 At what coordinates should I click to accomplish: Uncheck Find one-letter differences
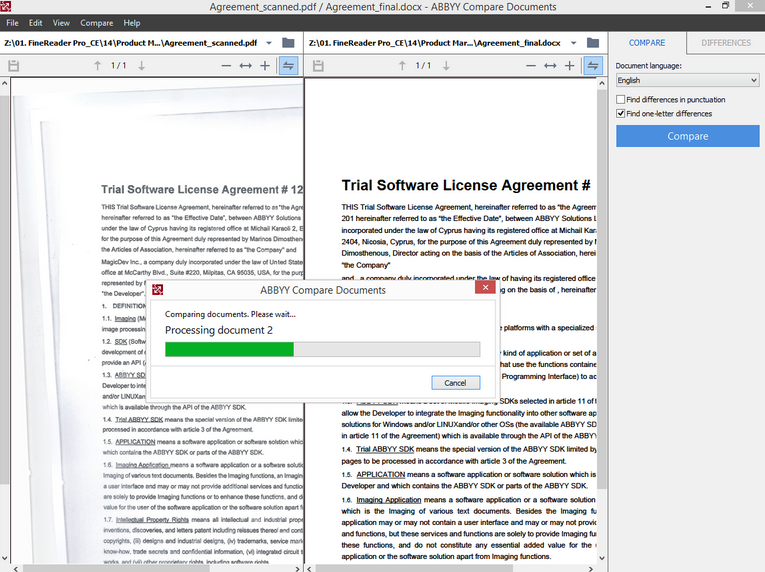[621, 114]
